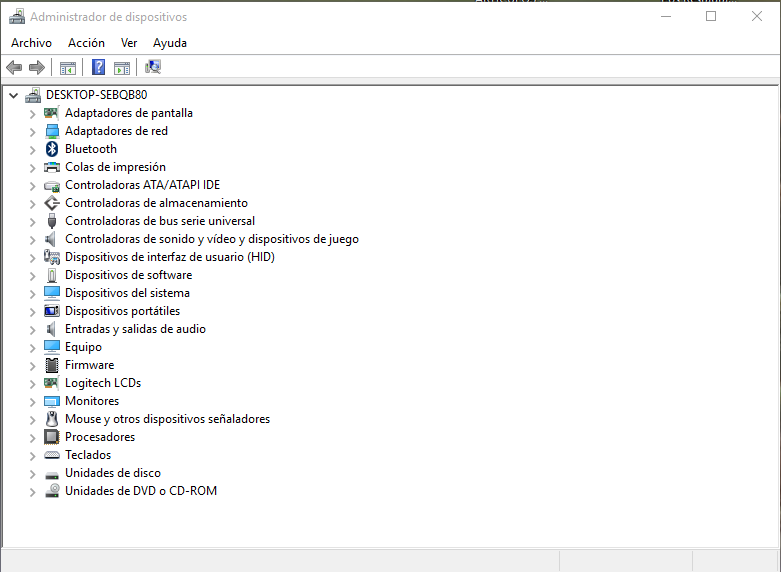Open the Ayuda menu
The image size is (781, 572).
tap(170, 43)
